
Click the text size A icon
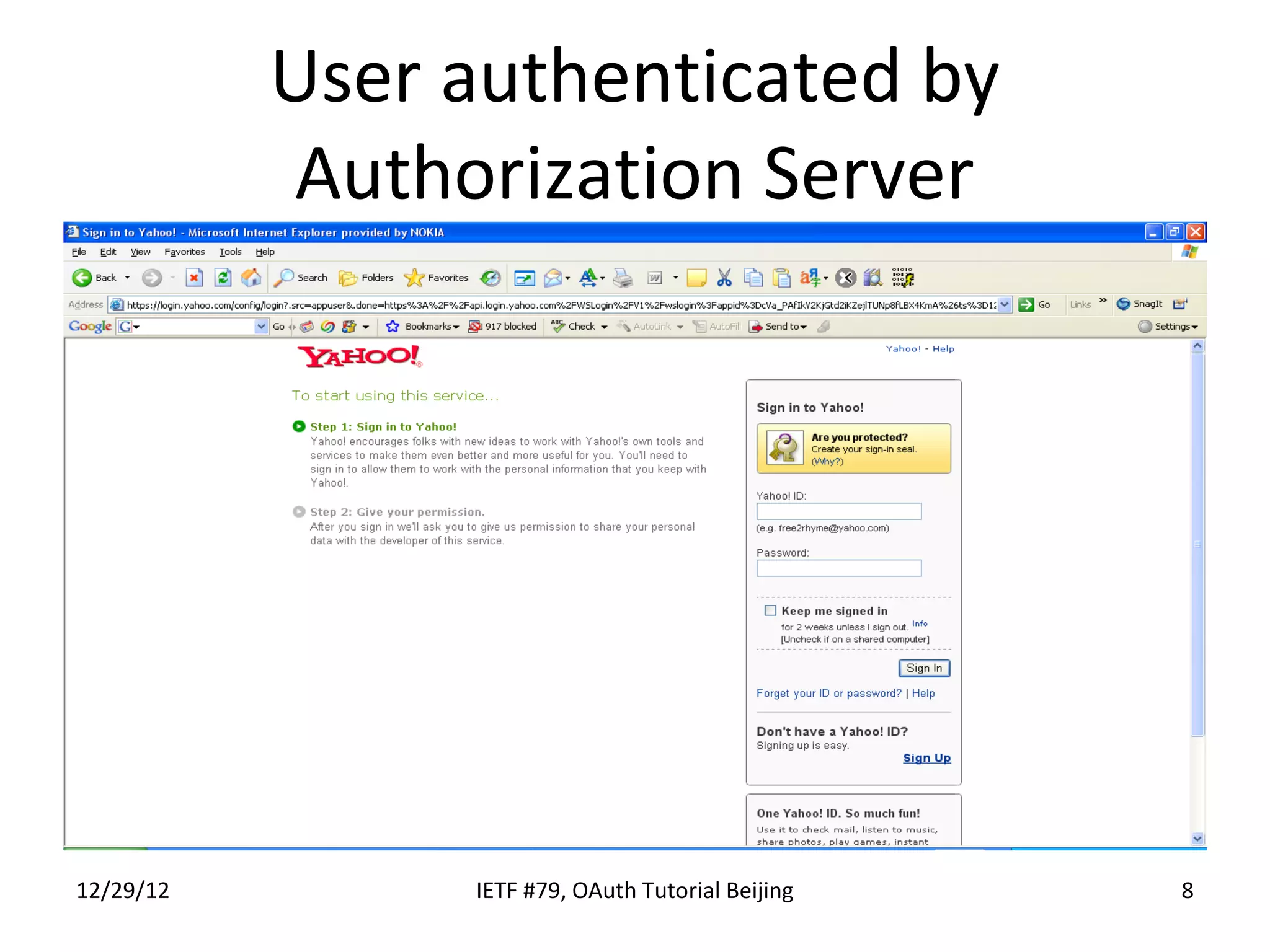(588, 278)
